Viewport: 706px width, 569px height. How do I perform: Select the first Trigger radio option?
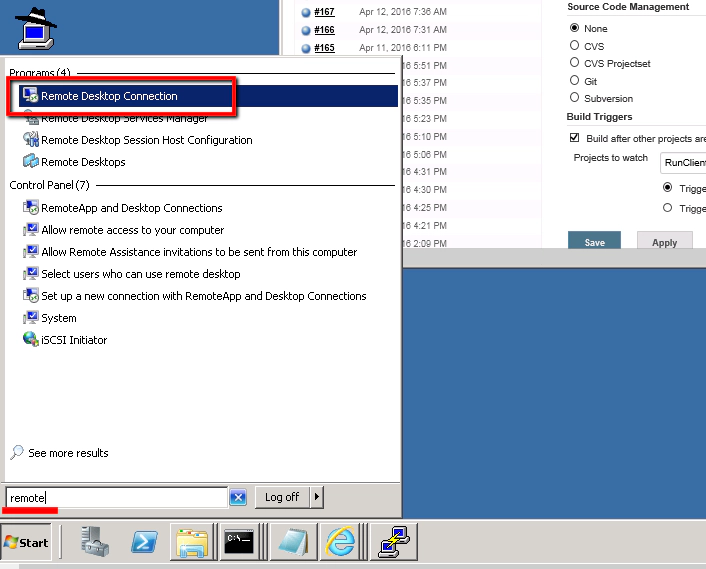pos(668,187)
